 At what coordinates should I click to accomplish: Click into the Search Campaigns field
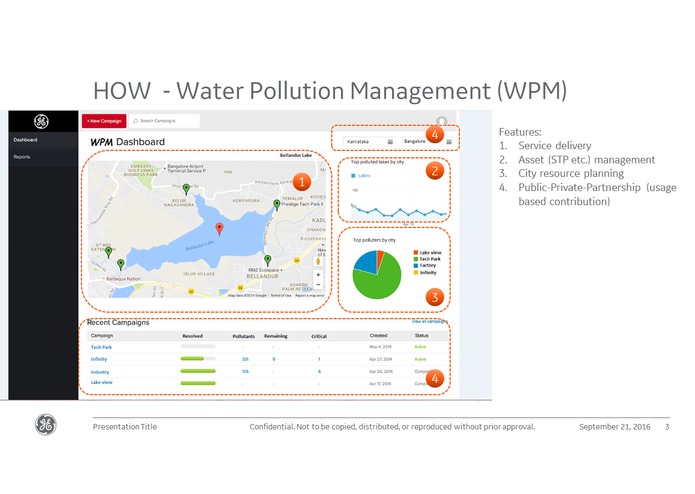tap(164, 121)
